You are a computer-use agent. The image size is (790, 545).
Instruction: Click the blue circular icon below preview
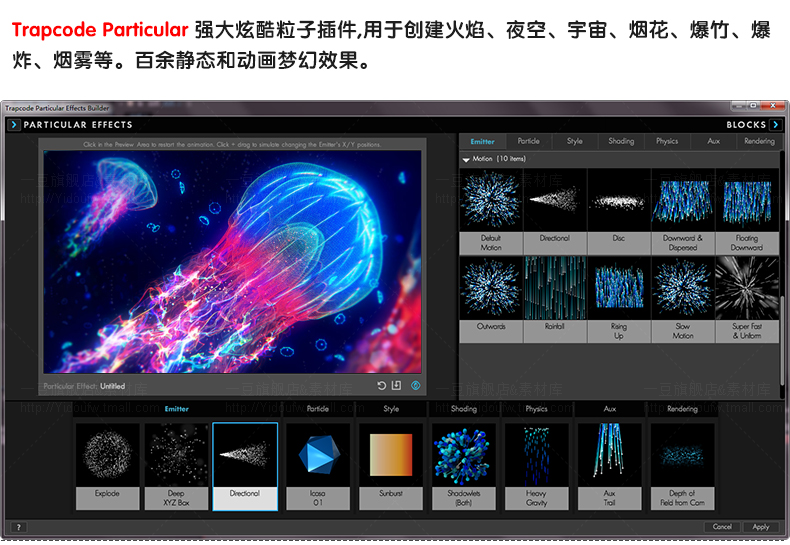click(x=415, y=386)
